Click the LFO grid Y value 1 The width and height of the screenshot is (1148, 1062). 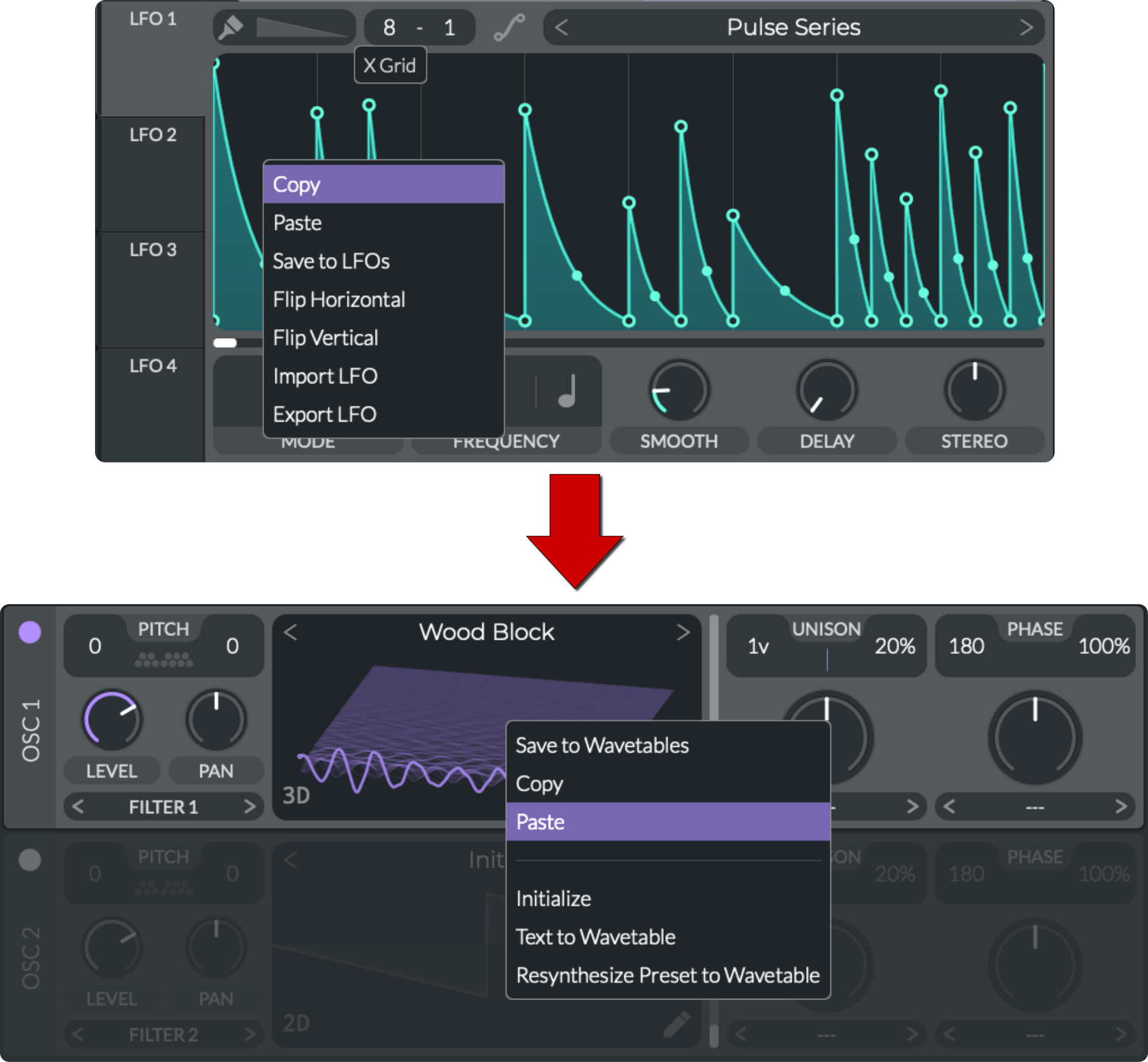[x=450, y=27]
